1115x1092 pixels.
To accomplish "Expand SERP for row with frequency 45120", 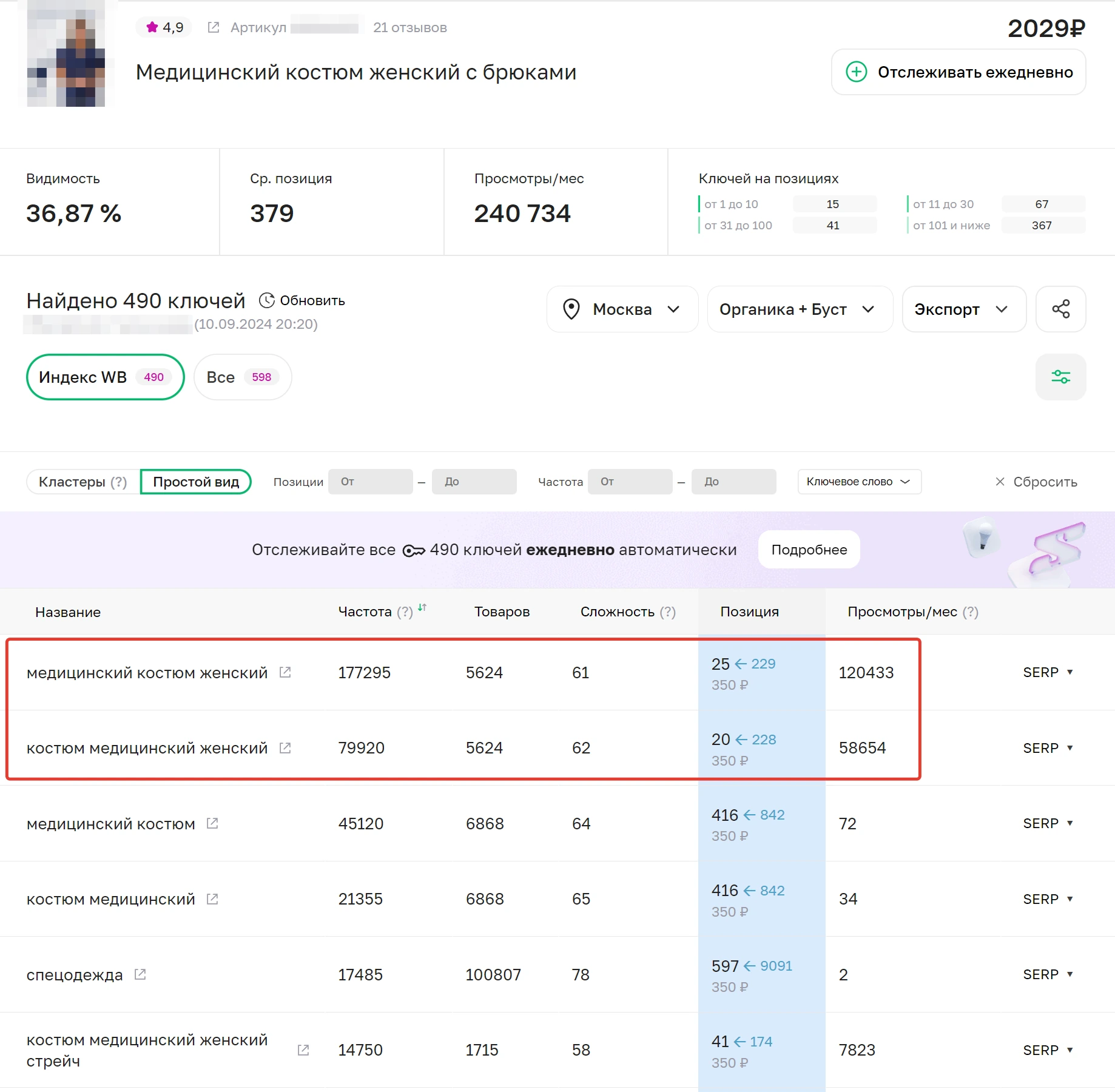I will (x=1048, y=823).
